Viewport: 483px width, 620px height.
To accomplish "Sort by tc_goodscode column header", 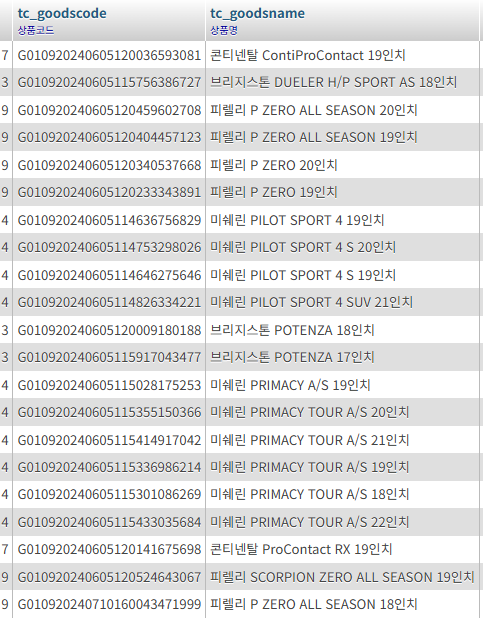I will pos(62,13).
